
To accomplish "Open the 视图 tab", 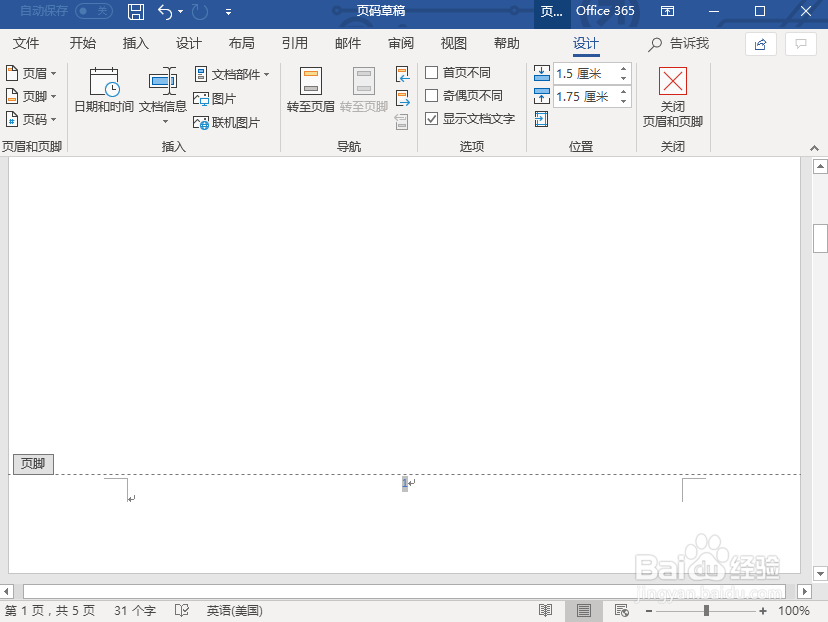I will pos(454,43).
